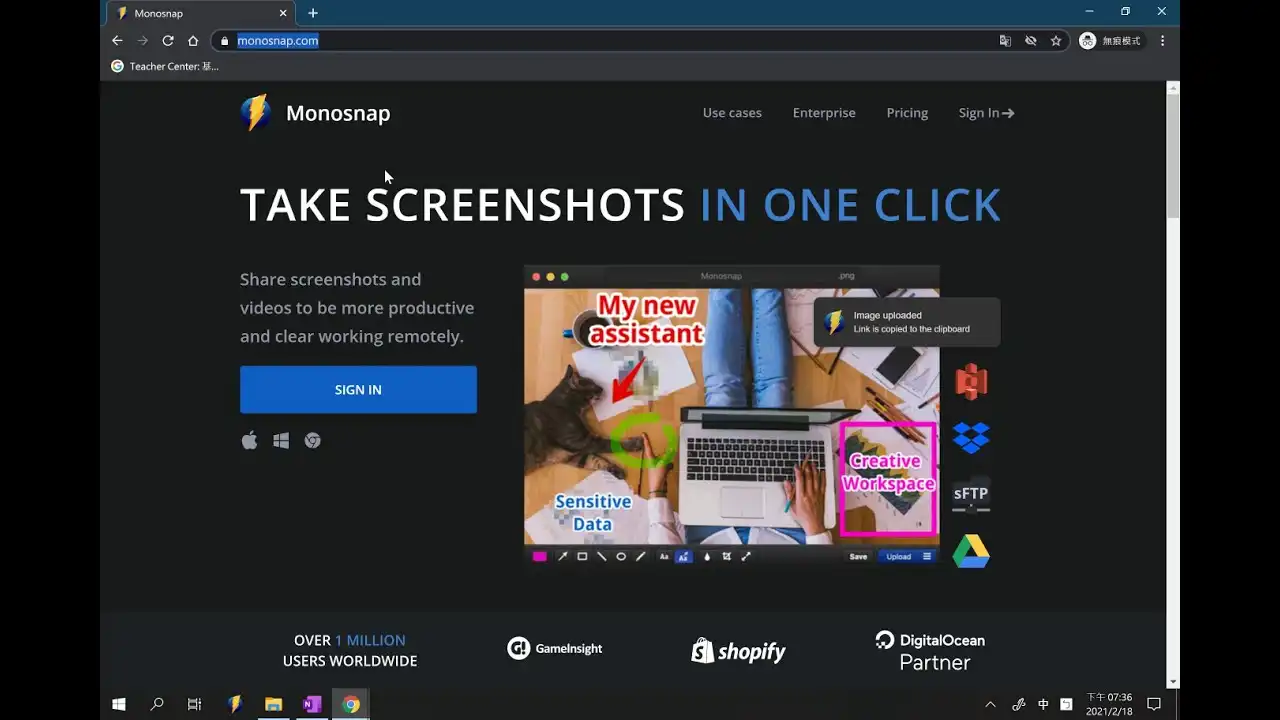The width and height of the screenshot is (1280, 720).
Task: Click the Shopify logo
Action: pyautogui.click(x=739, y=651)
